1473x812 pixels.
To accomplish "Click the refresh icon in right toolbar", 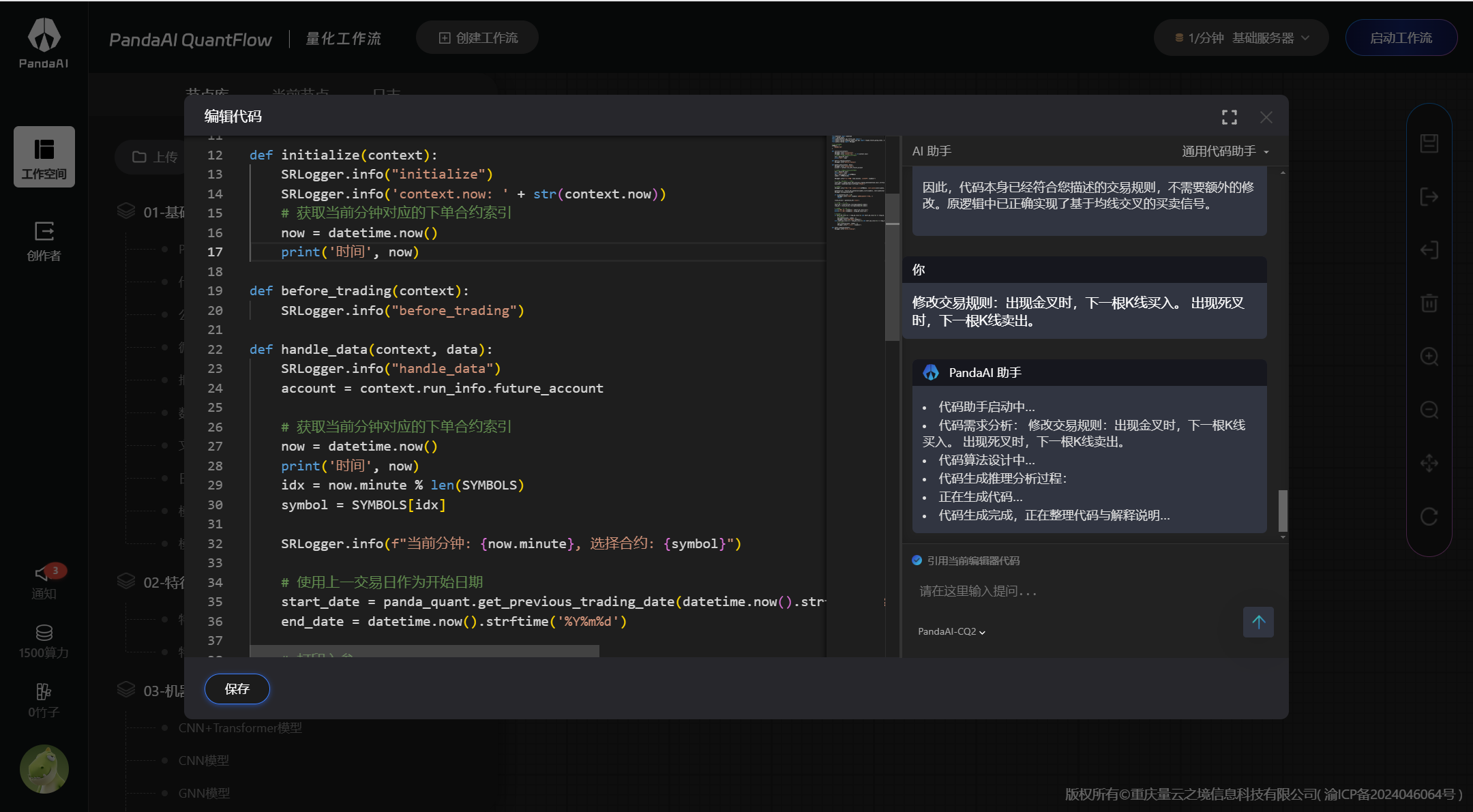I will click(1429, 517).
